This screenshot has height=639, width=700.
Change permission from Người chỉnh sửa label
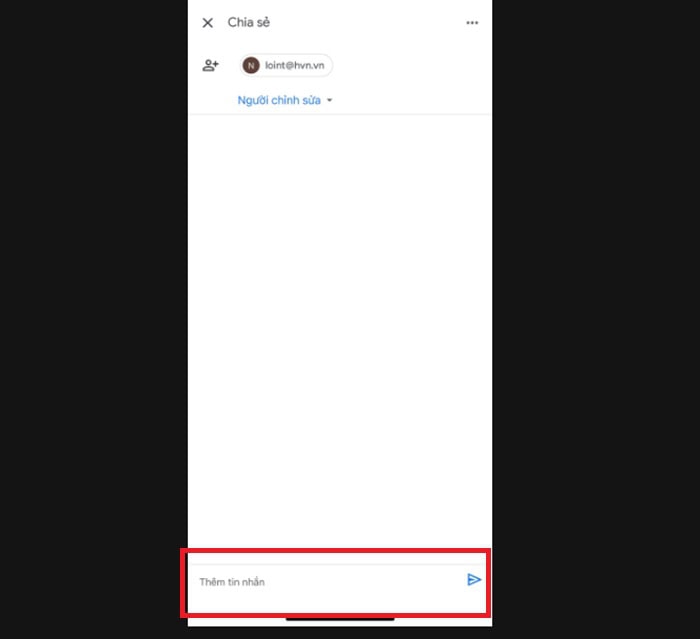(x=279, y=100)
